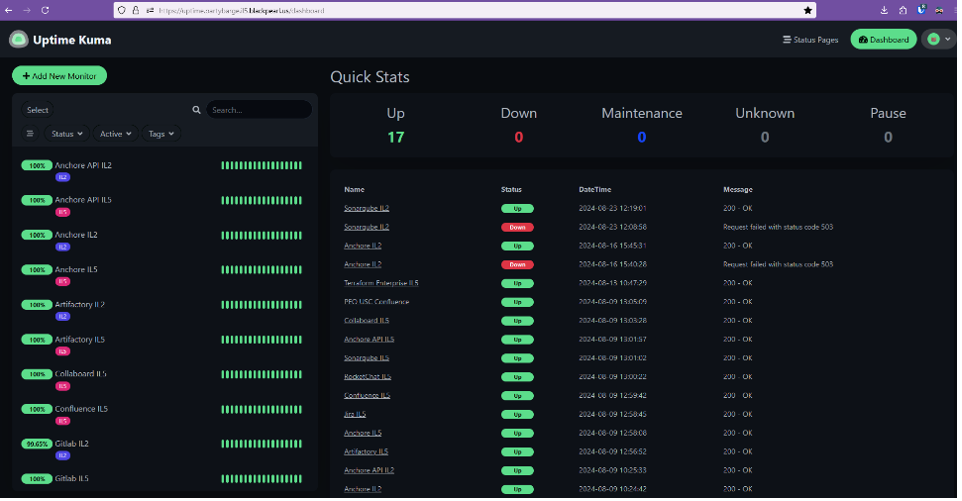
Task: Open the user avatar profile menu
Action: pos(939,39)
